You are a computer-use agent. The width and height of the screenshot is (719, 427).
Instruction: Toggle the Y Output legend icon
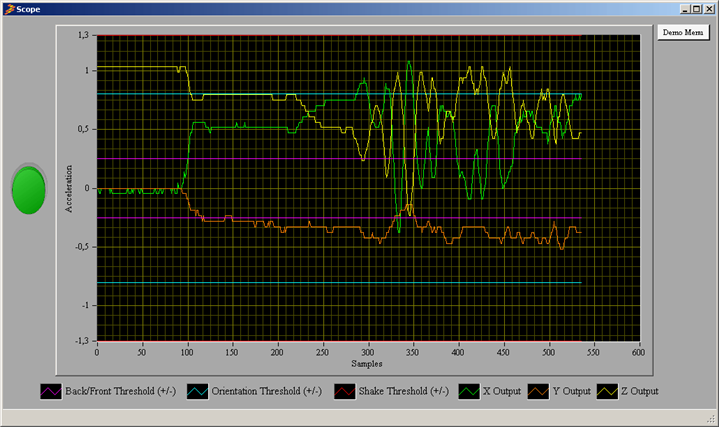point(538,392)
